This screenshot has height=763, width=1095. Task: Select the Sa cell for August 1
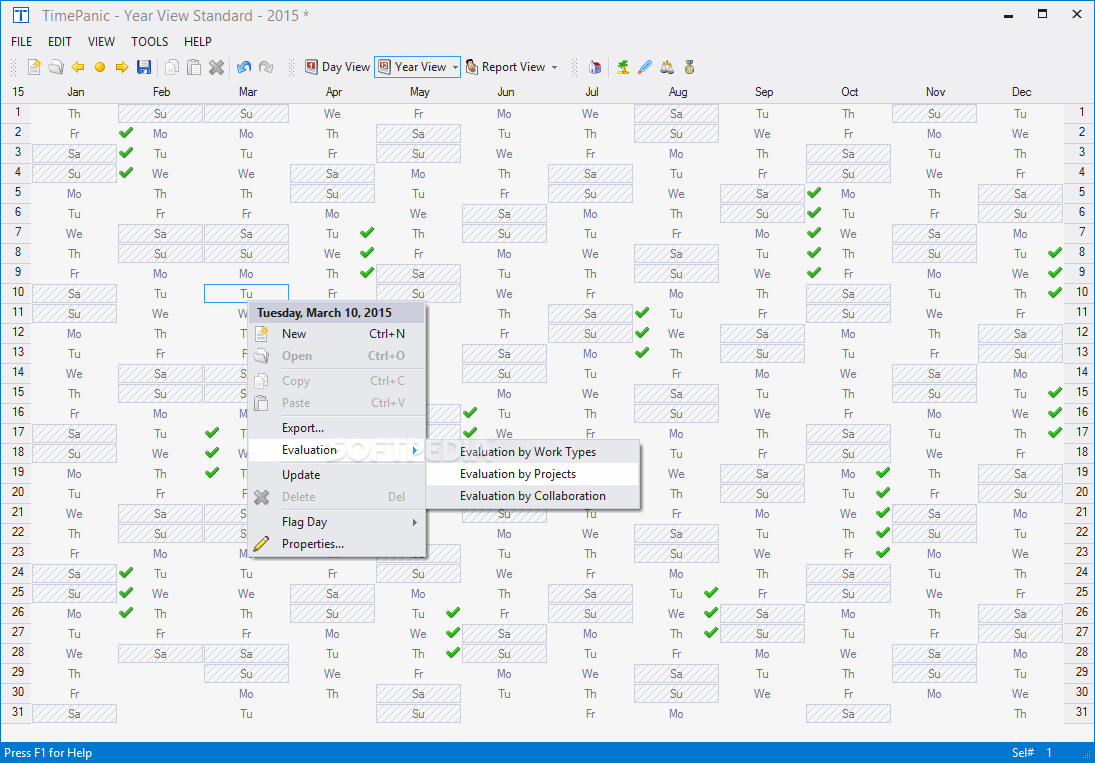pyautogui.click(x=676, y=114)
